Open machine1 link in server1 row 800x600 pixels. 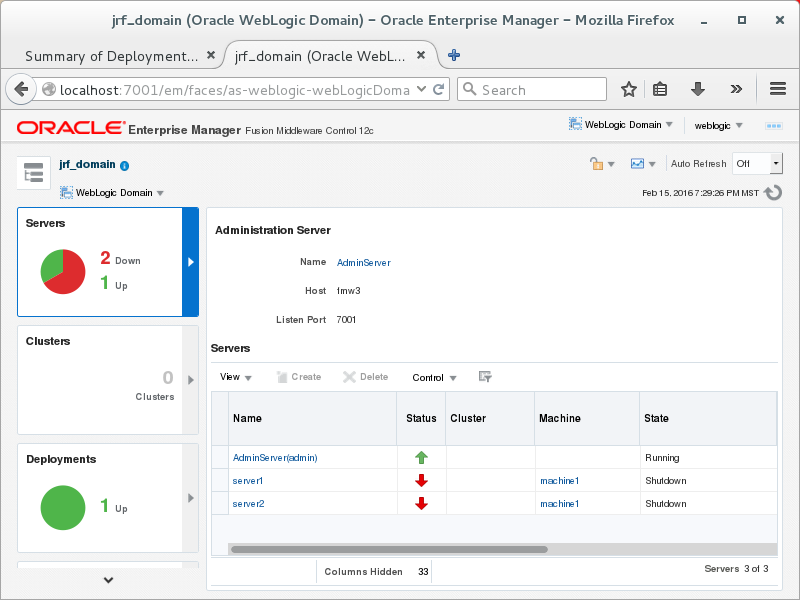pos(560,481)
